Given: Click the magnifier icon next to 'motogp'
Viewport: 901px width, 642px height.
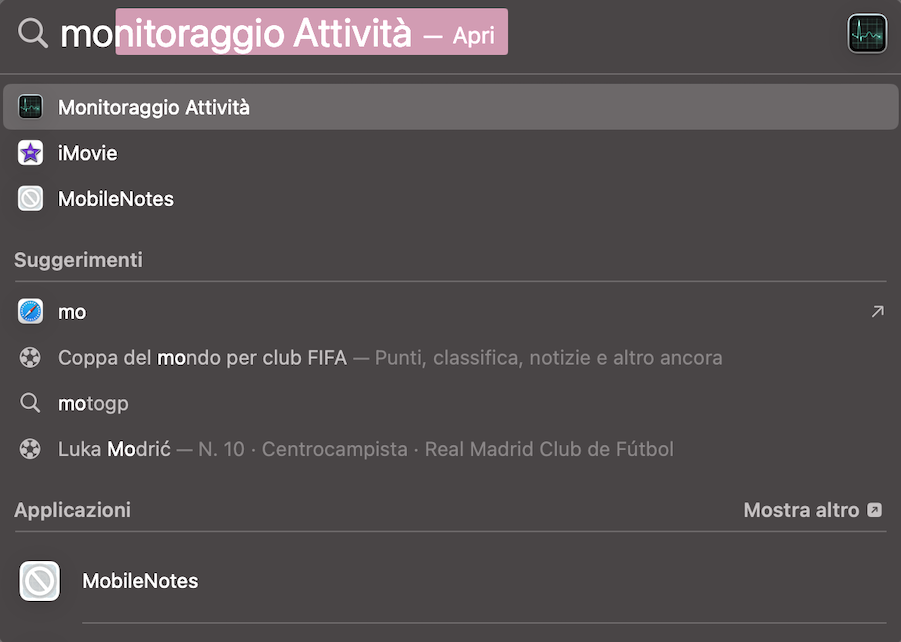Looking at the screenshot, I should (29, 403).
